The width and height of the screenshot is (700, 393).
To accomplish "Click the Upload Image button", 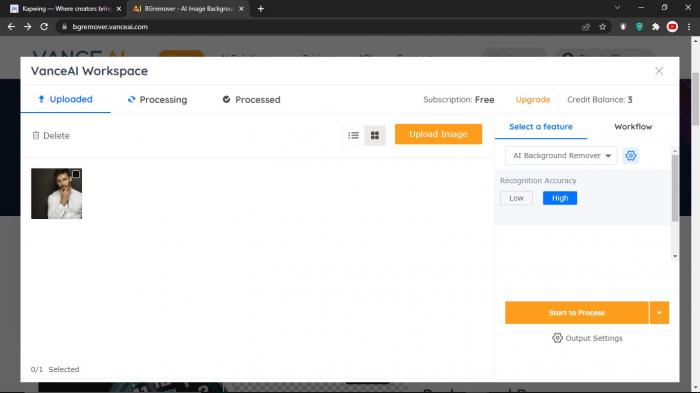I will tap(438, 134).
